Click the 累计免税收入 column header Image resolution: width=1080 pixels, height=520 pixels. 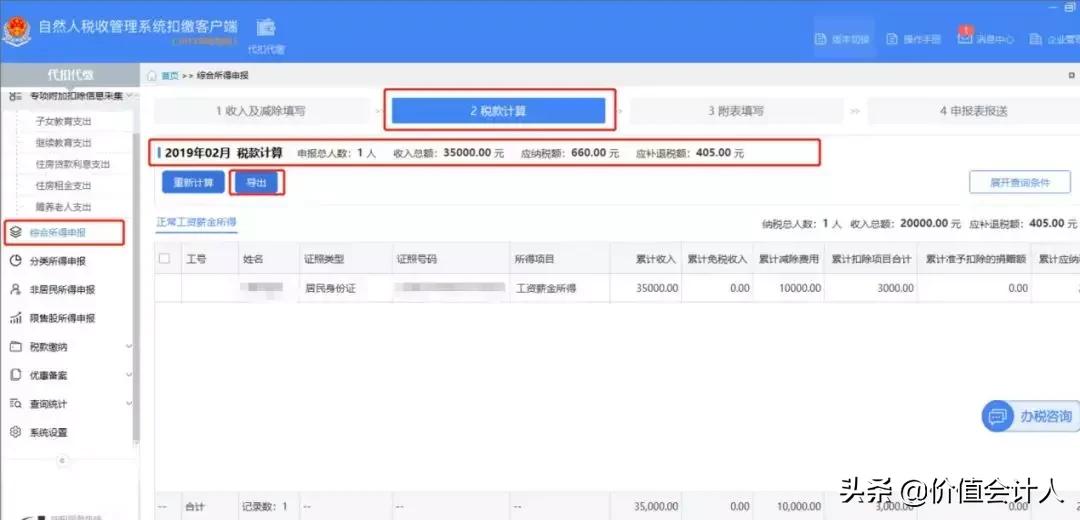tap(717, 259)
